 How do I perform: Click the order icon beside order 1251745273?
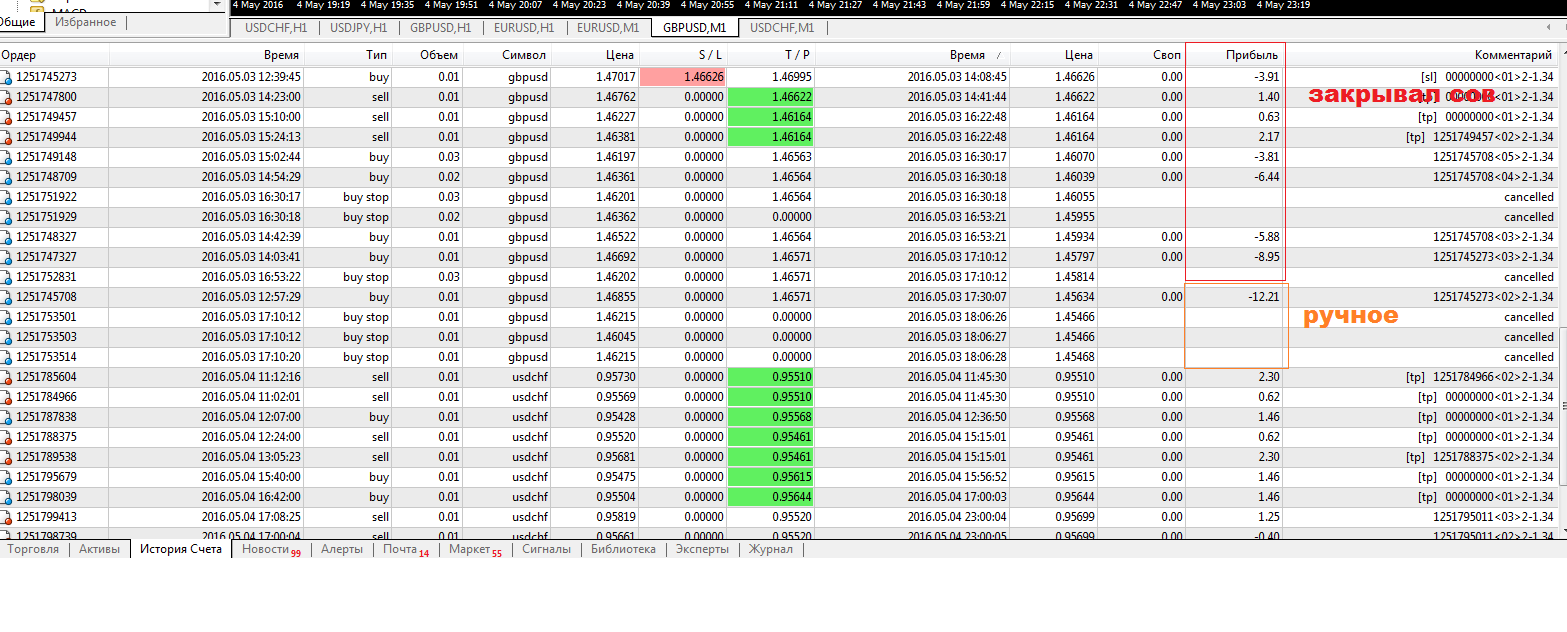pos(7,77)
